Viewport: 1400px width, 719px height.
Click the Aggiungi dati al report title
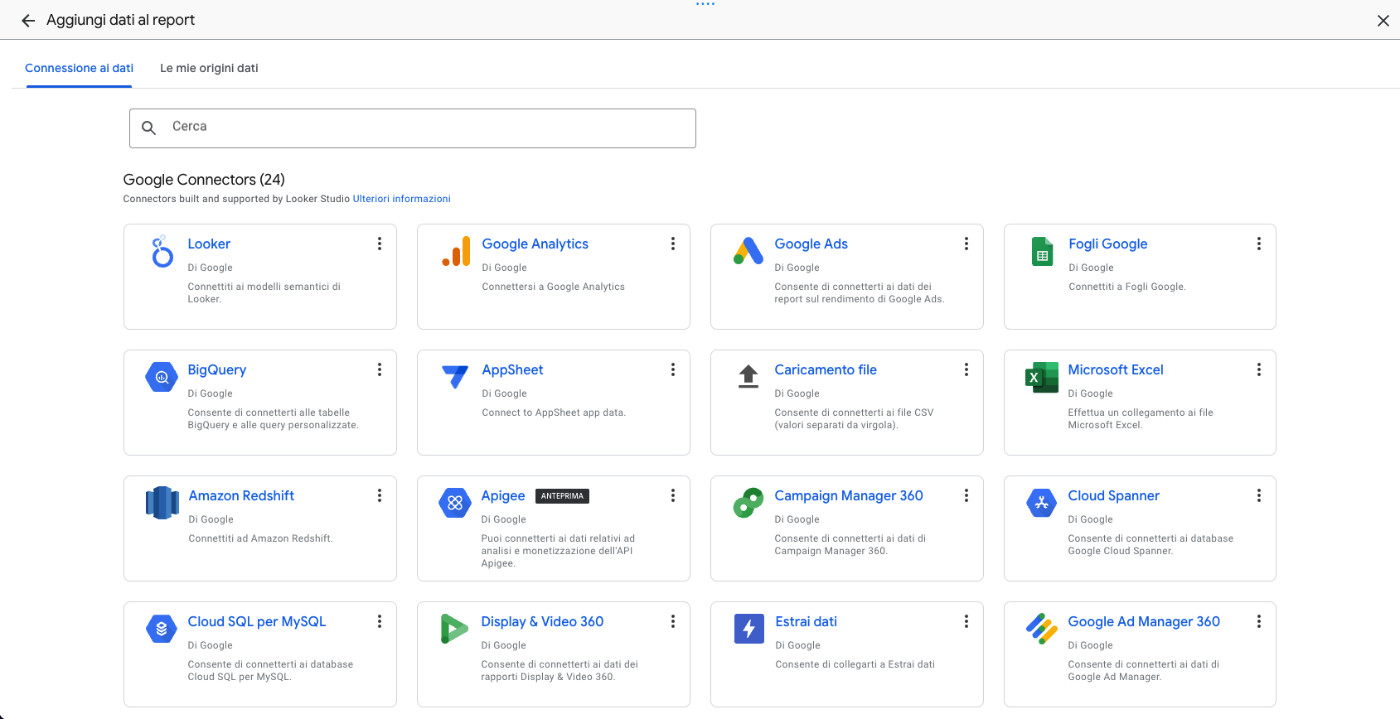coord(121,20)
